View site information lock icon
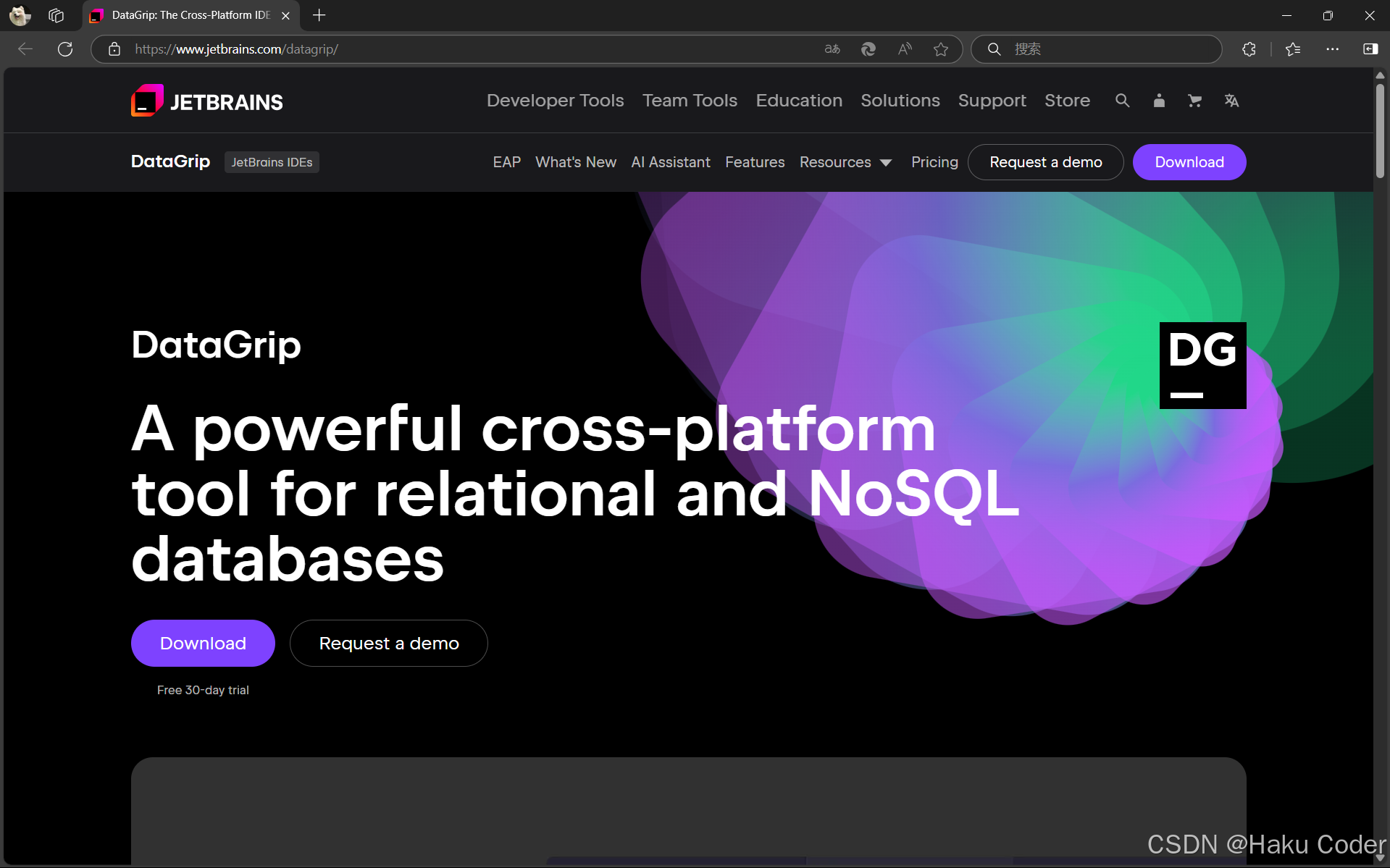The image size is (1390, 868). 114,49
